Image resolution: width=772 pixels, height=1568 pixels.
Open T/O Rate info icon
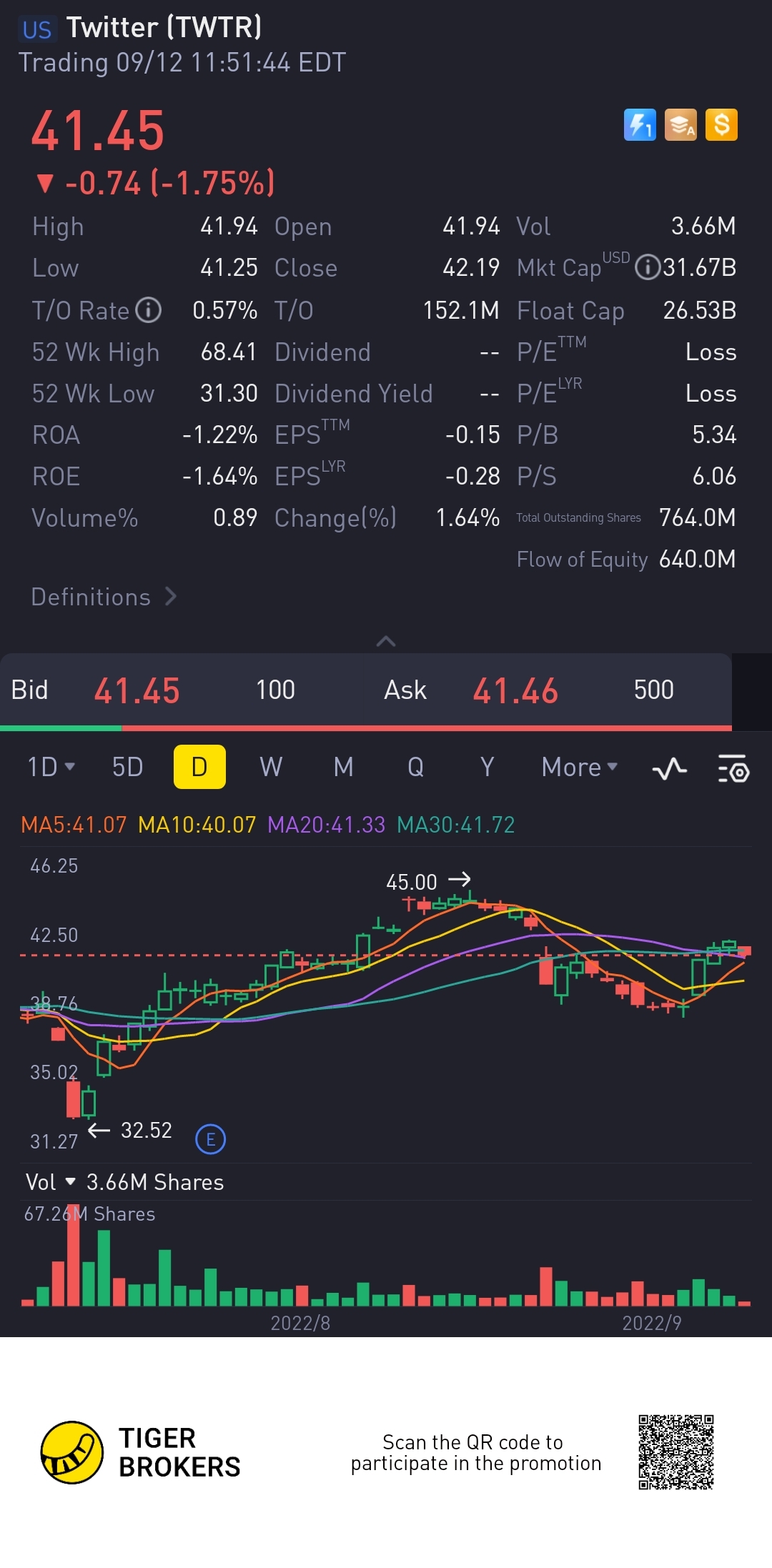coord(149,310)
